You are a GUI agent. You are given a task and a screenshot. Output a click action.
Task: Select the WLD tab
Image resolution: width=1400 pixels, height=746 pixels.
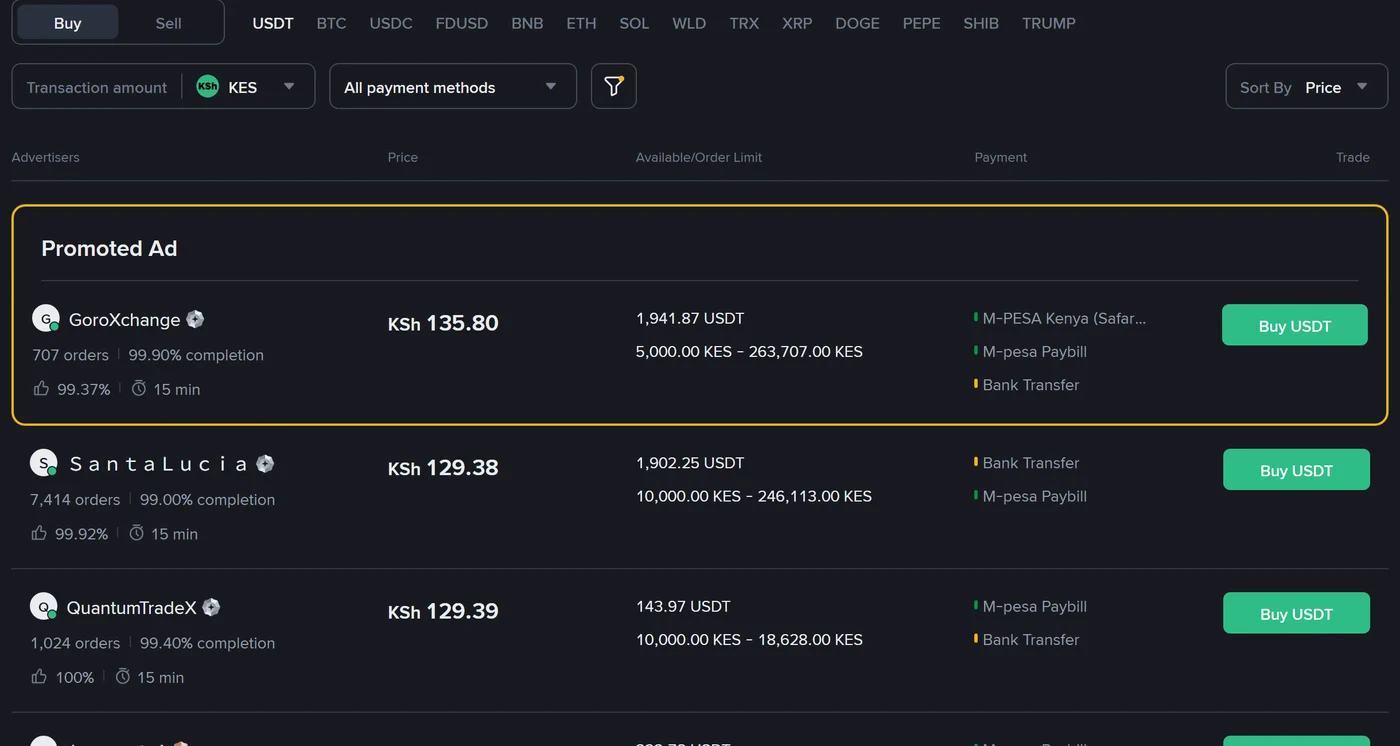click(x=689, y=23)
